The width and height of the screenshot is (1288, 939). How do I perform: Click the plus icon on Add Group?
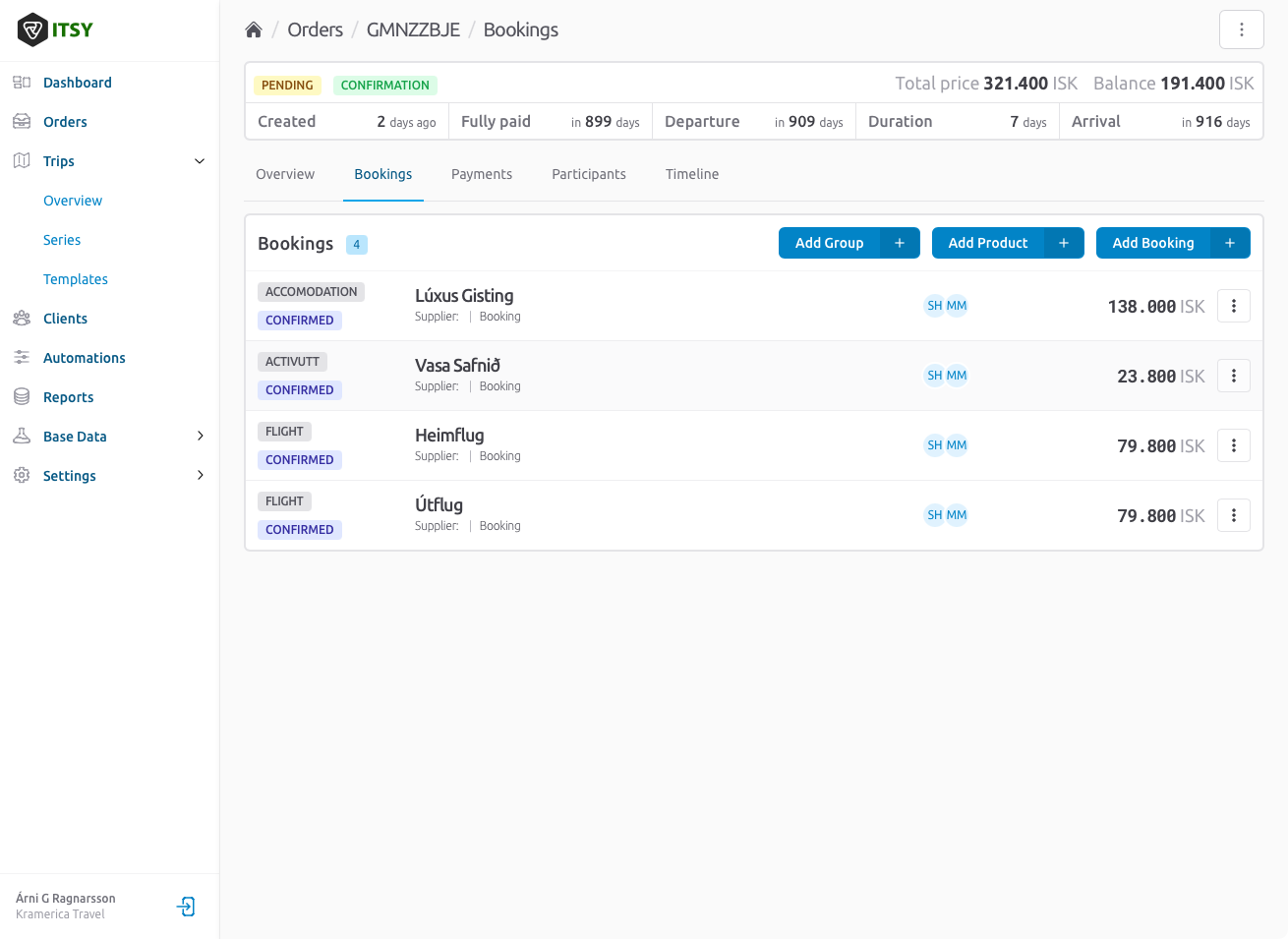click(x=900, y=243)
